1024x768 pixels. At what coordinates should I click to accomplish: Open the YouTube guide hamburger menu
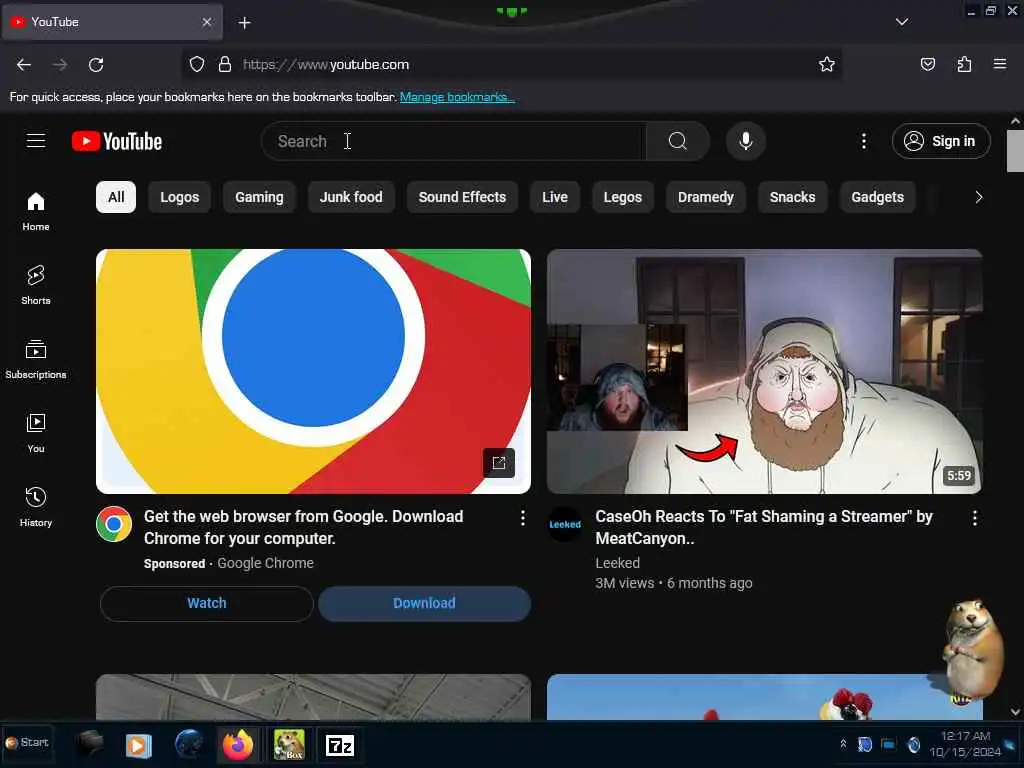point(36,140)
